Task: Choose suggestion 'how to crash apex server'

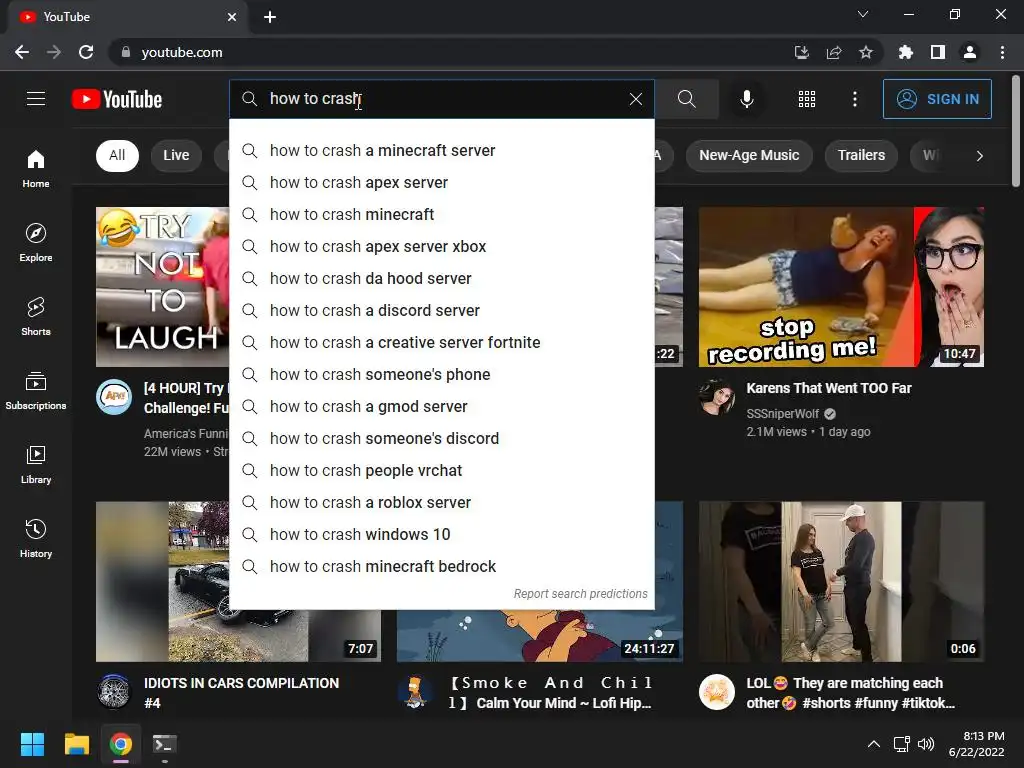Action: tap(441, 182)
